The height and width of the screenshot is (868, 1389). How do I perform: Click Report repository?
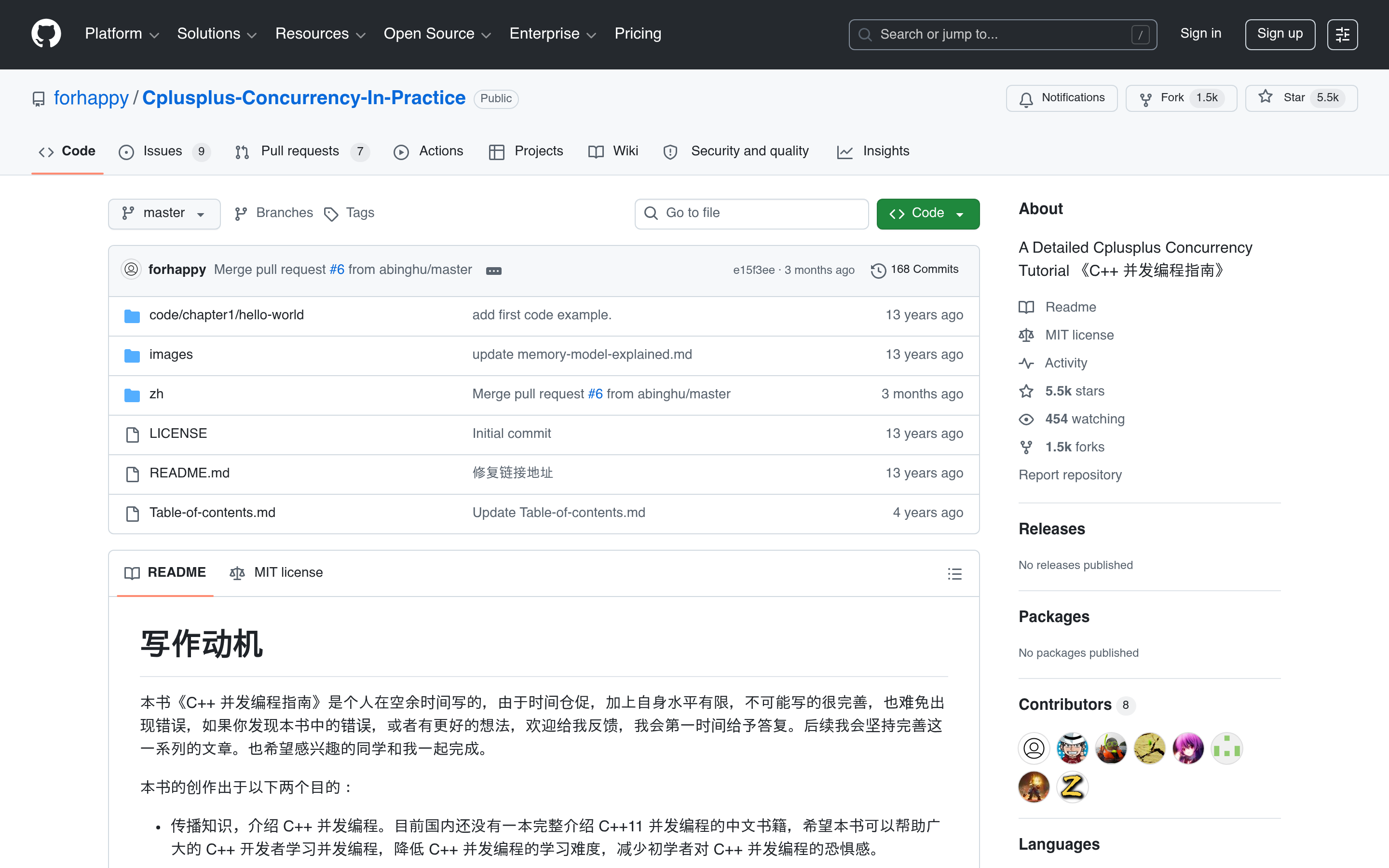(1070, 475)
